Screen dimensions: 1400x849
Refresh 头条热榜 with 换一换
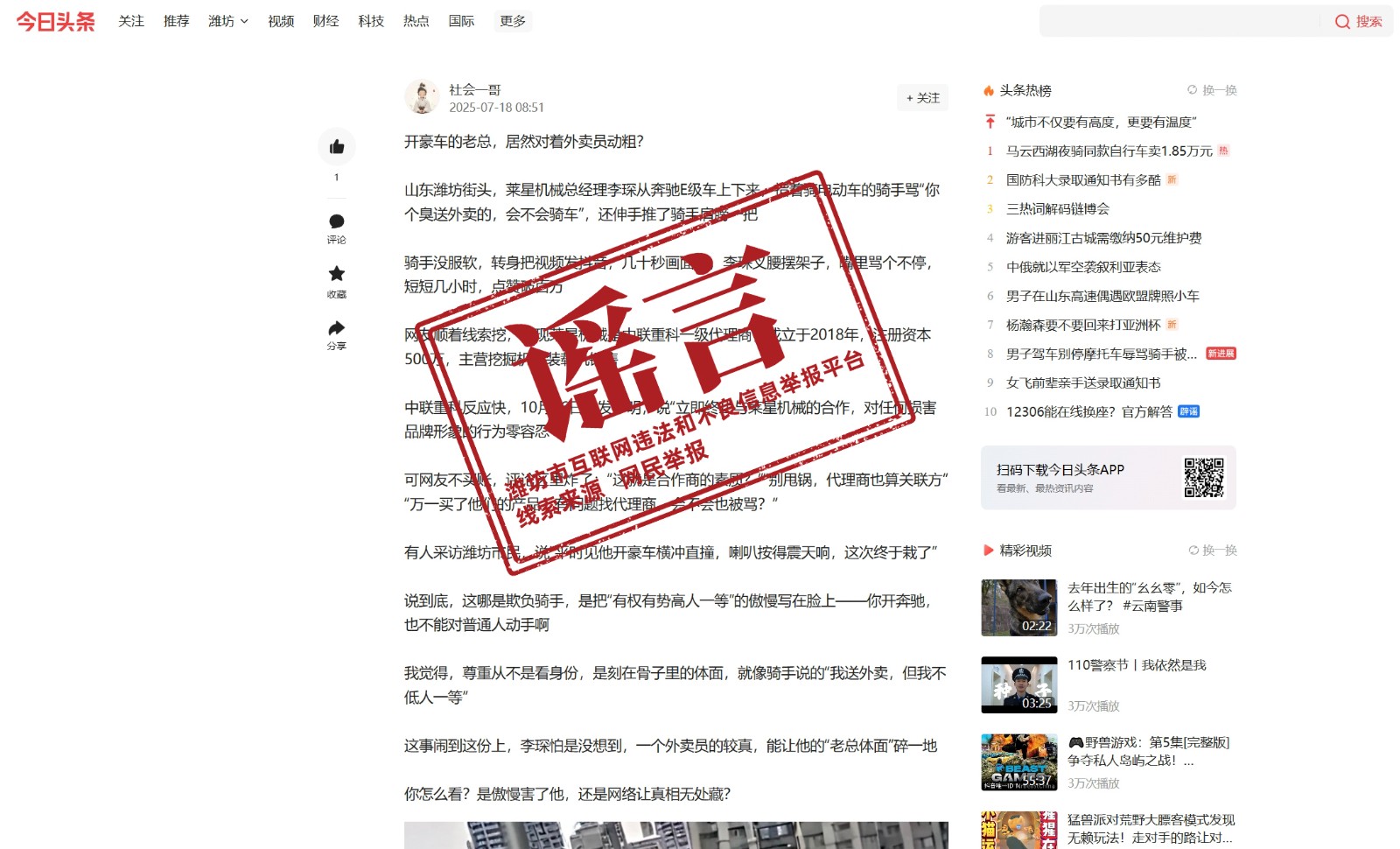(1212, 90)
